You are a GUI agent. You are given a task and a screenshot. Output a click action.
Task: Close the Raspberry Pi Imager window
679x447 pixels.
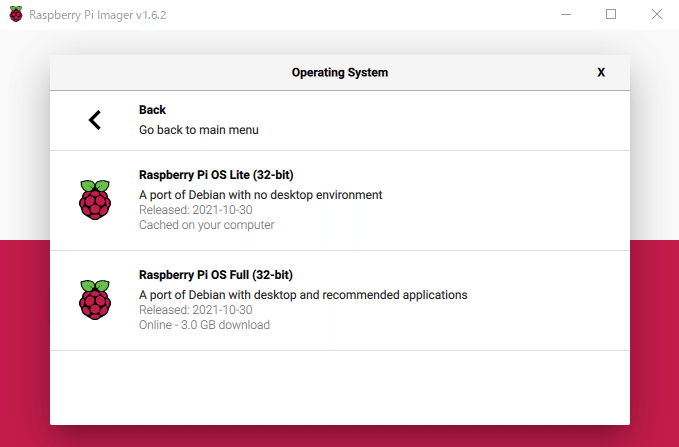click(x=656, y=15)
